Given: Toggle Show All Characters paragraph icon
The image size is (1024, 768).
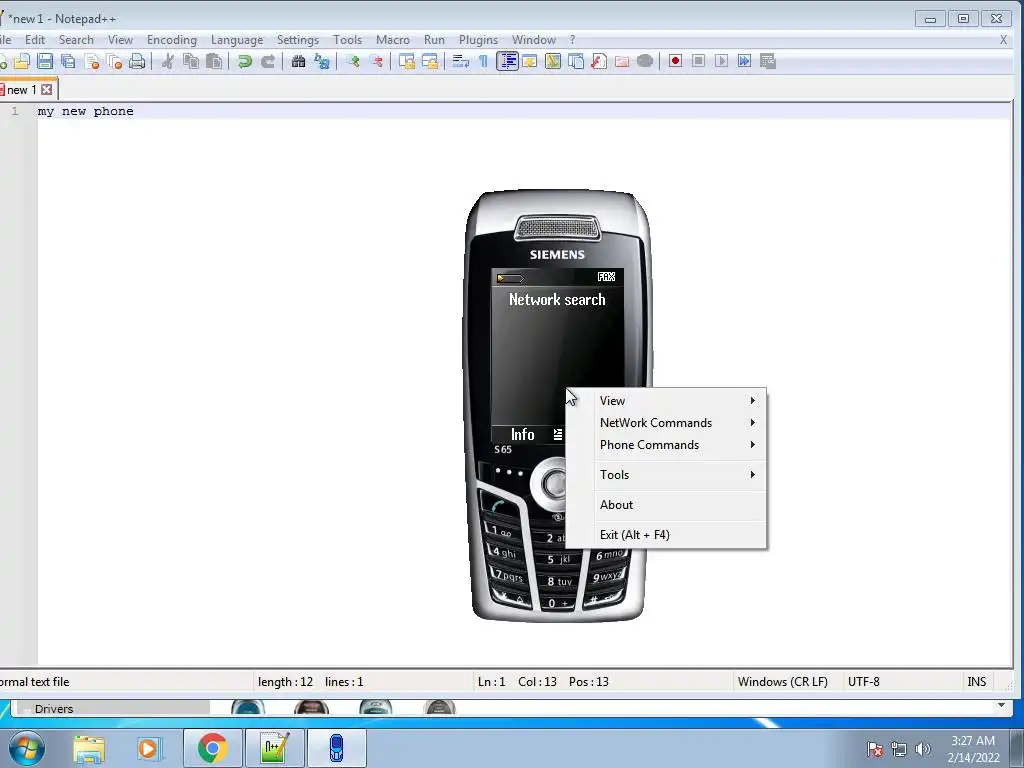Looking at the screenshot, I should point(483,61).
